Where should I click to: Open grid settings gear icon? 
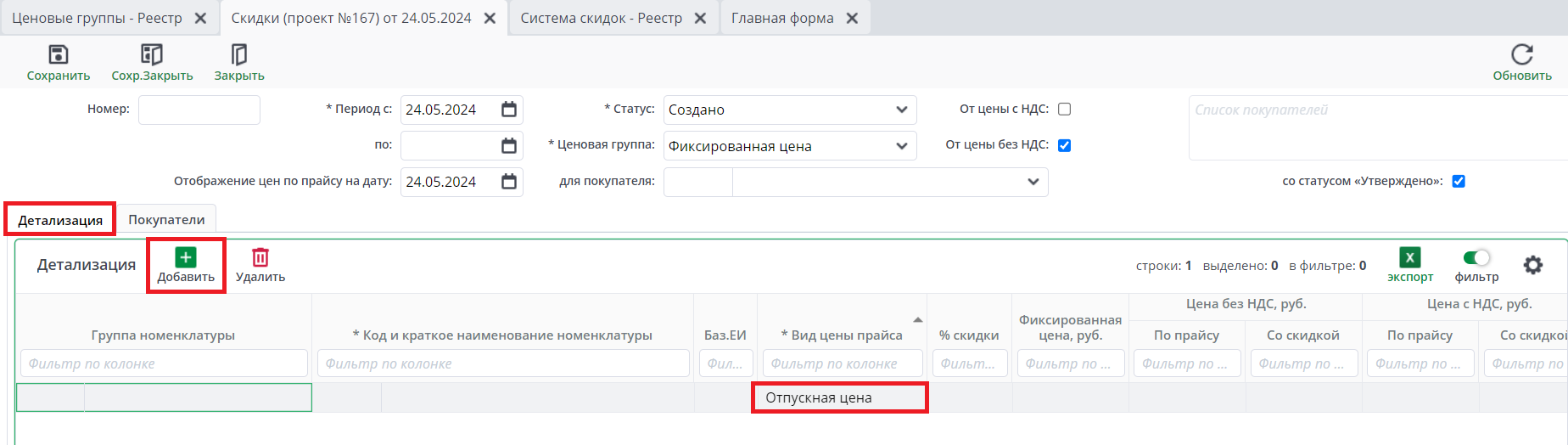(x=1532, y=265)
